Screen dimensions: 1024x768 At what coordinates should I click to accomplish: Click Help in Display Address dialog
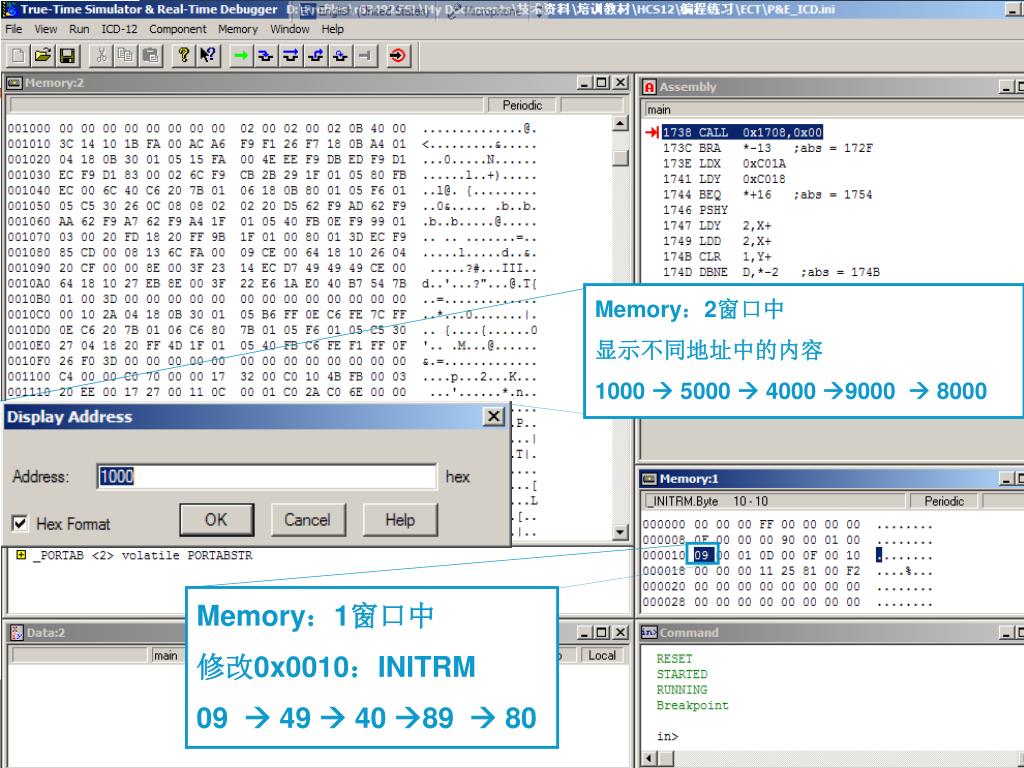point(400,520)
